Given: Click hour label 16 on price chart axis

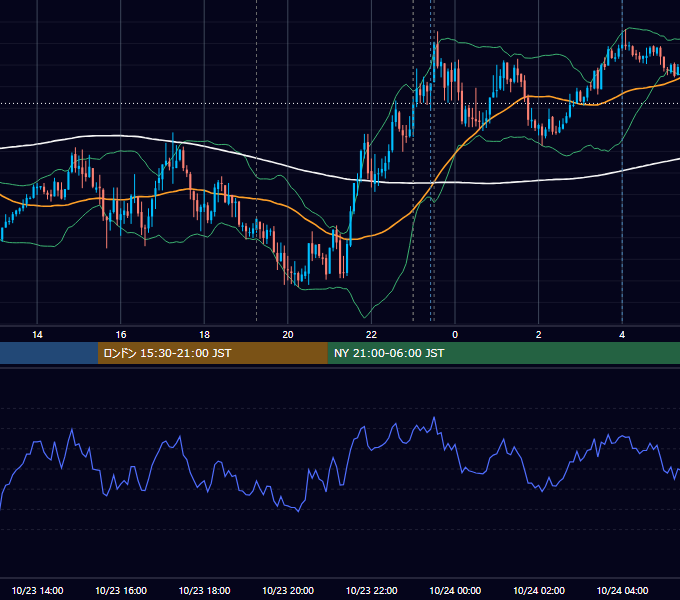Looking at the screenshot, I should click(121, 335).
